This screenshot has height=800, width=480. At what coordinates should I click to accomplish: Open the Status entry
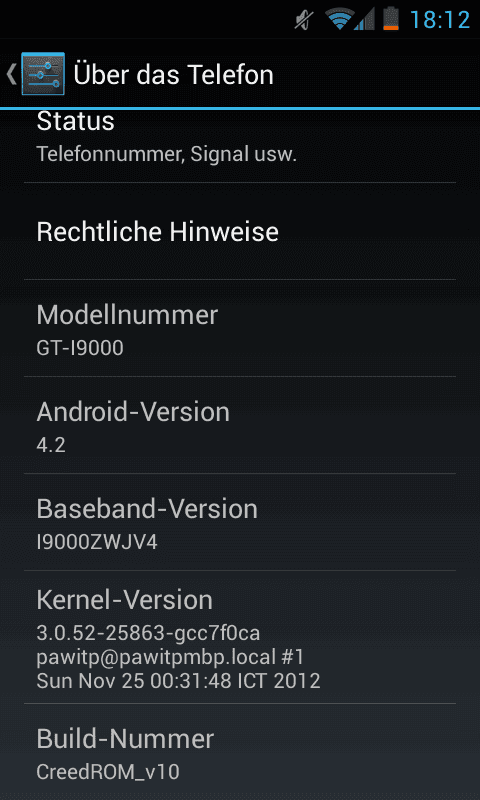coord(240,146)
